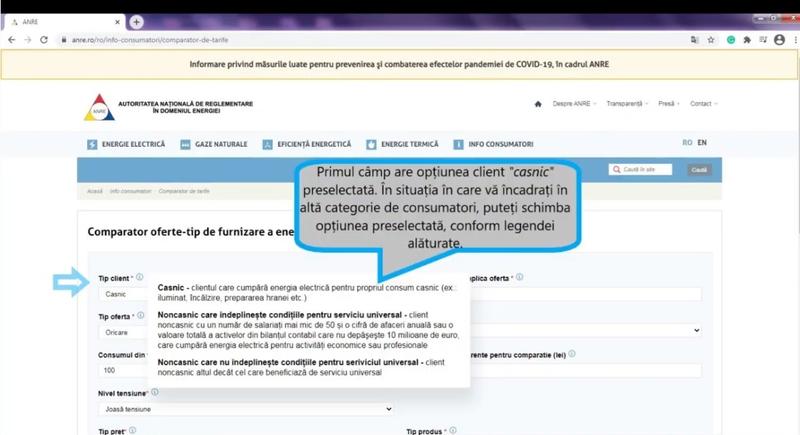Click the info icon next to Nivel tensiune
This screenshot has width=800, height=435.
tap(155, 393)
